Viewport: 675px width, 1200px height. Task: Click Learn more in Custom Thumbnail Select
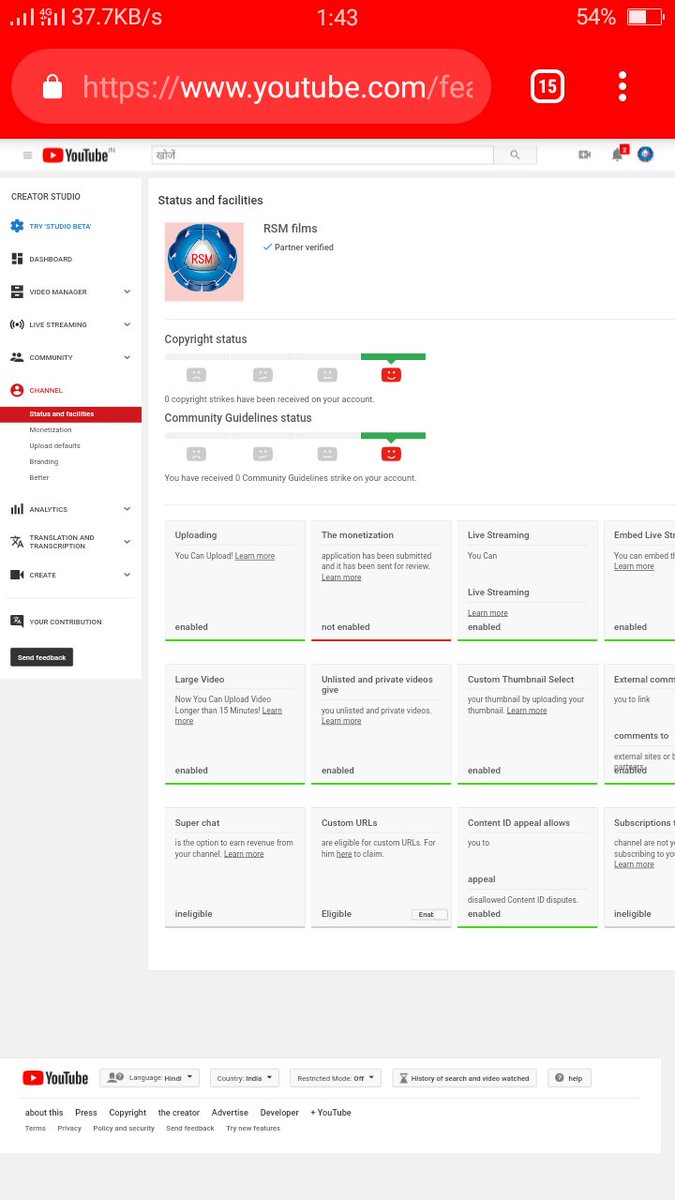(527, 710)
